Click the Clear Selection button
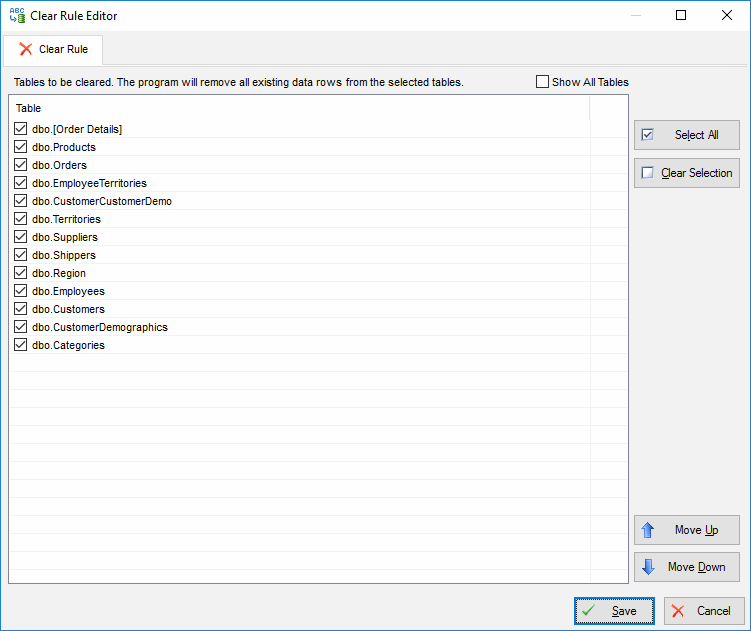This screenshot has height=631, width=751. (x=687, y=173)
